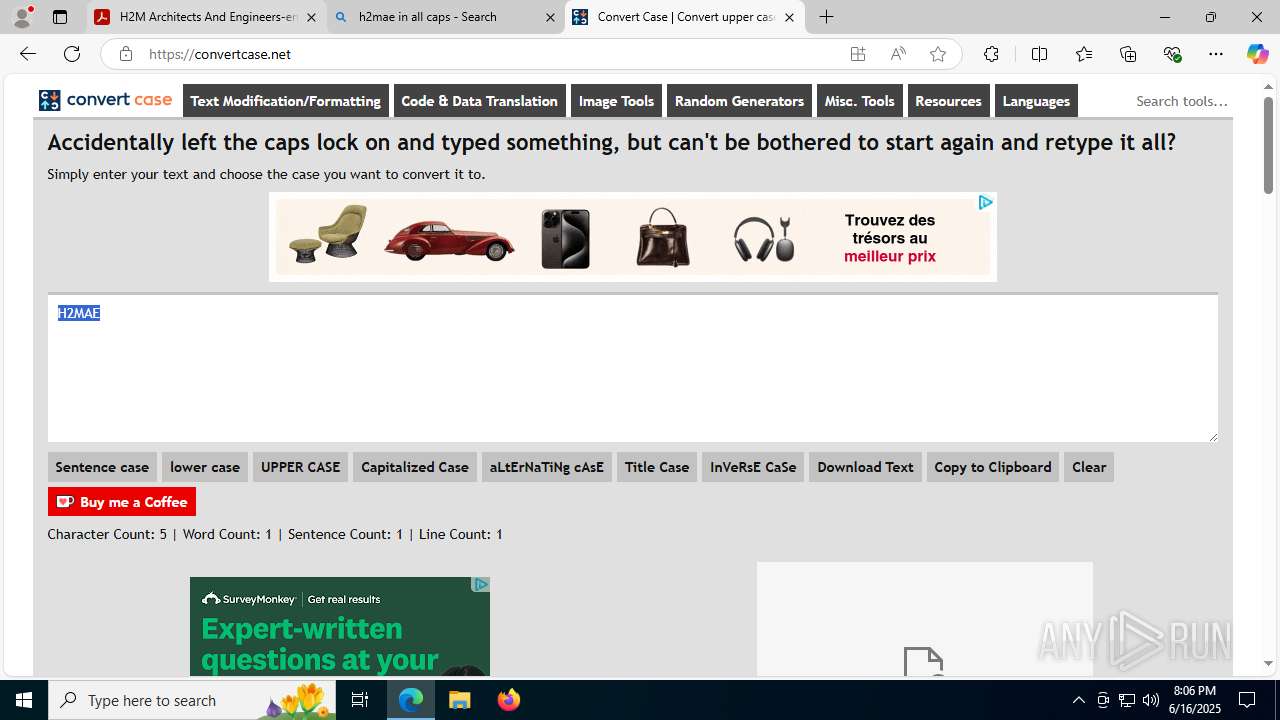Open the Misc. Tools menu

tap(859, 101)
